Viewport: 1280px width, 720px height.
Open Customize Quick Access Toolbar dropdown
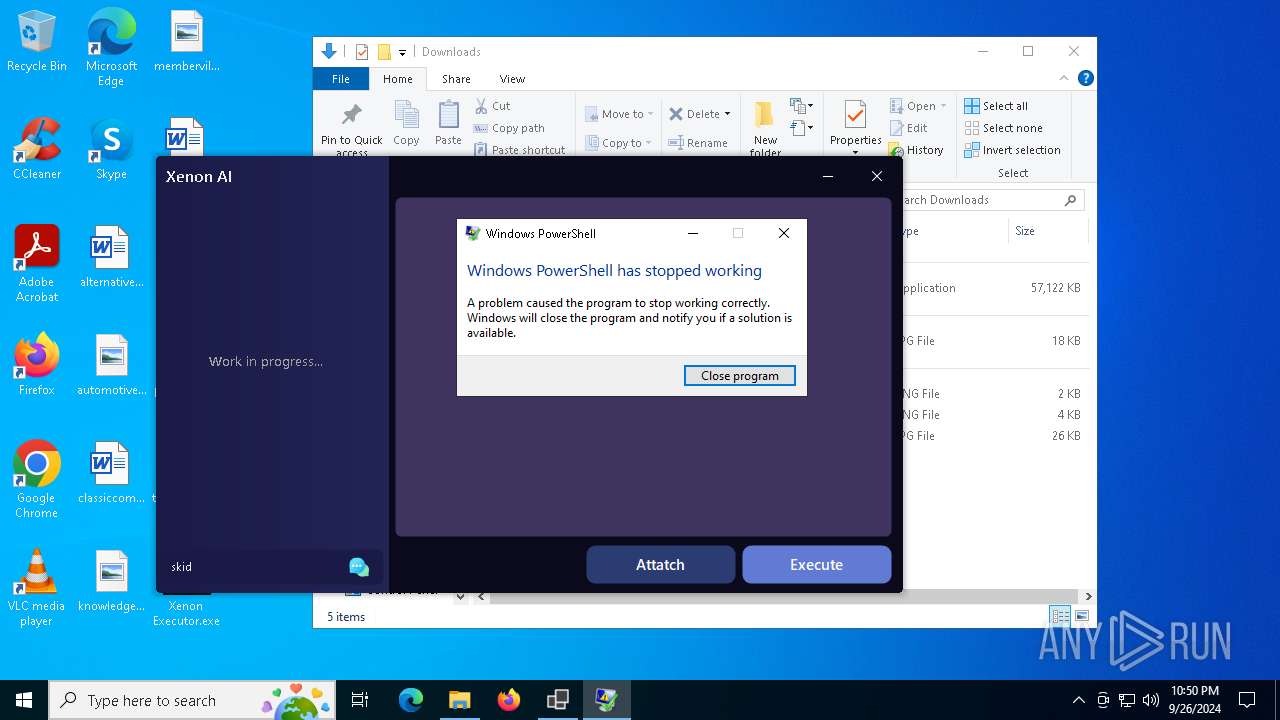click(402, 52)
